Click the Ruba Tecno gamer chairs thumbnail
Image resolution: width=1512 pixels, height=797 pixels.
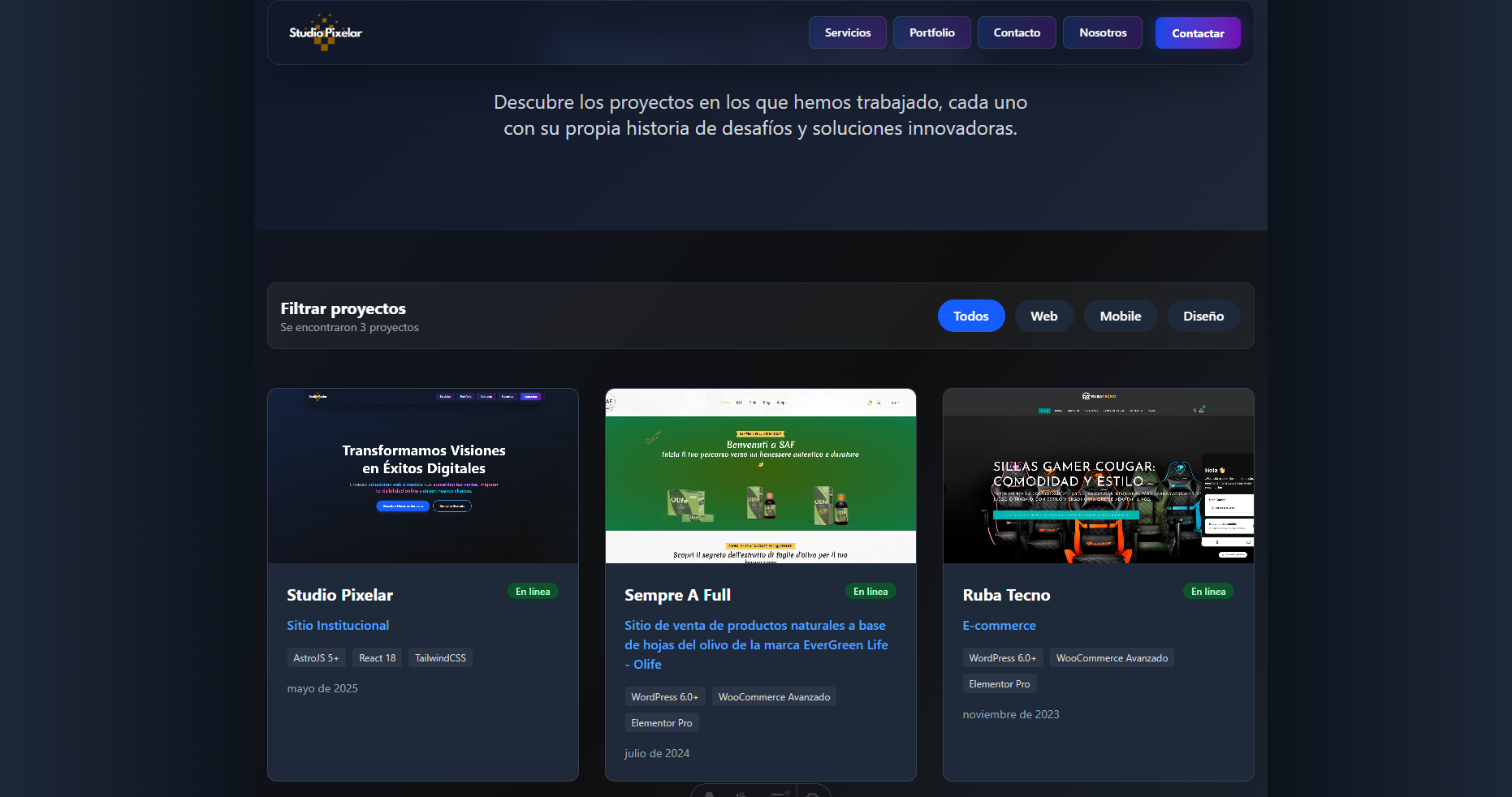pos(1098,476)
